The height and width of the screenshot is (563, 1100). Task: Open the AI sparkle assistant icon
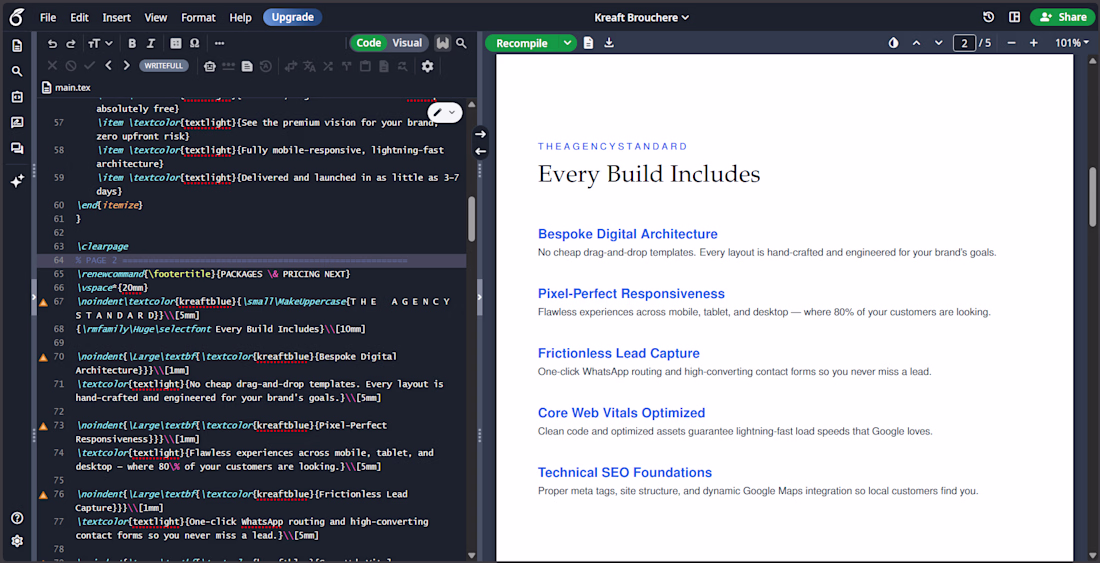(18, 181)
